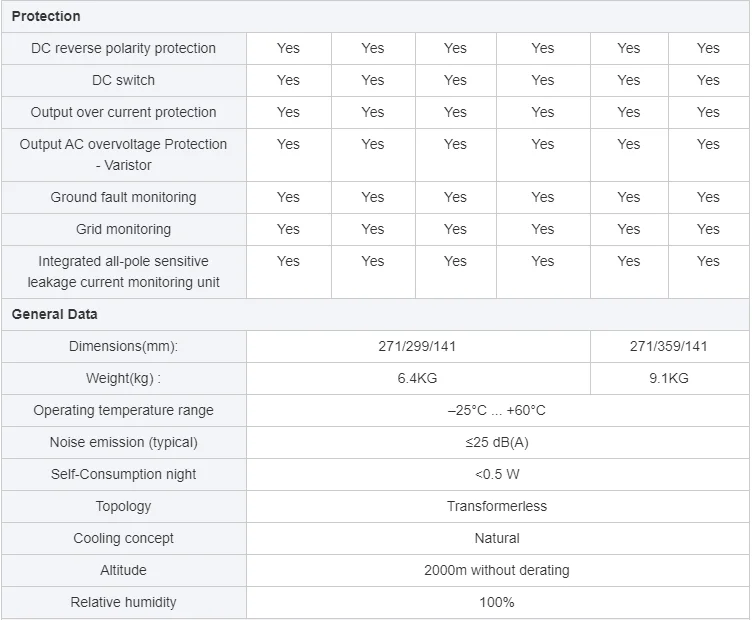Click the ≤25 dB(A) noise value

tap(496, 442)
